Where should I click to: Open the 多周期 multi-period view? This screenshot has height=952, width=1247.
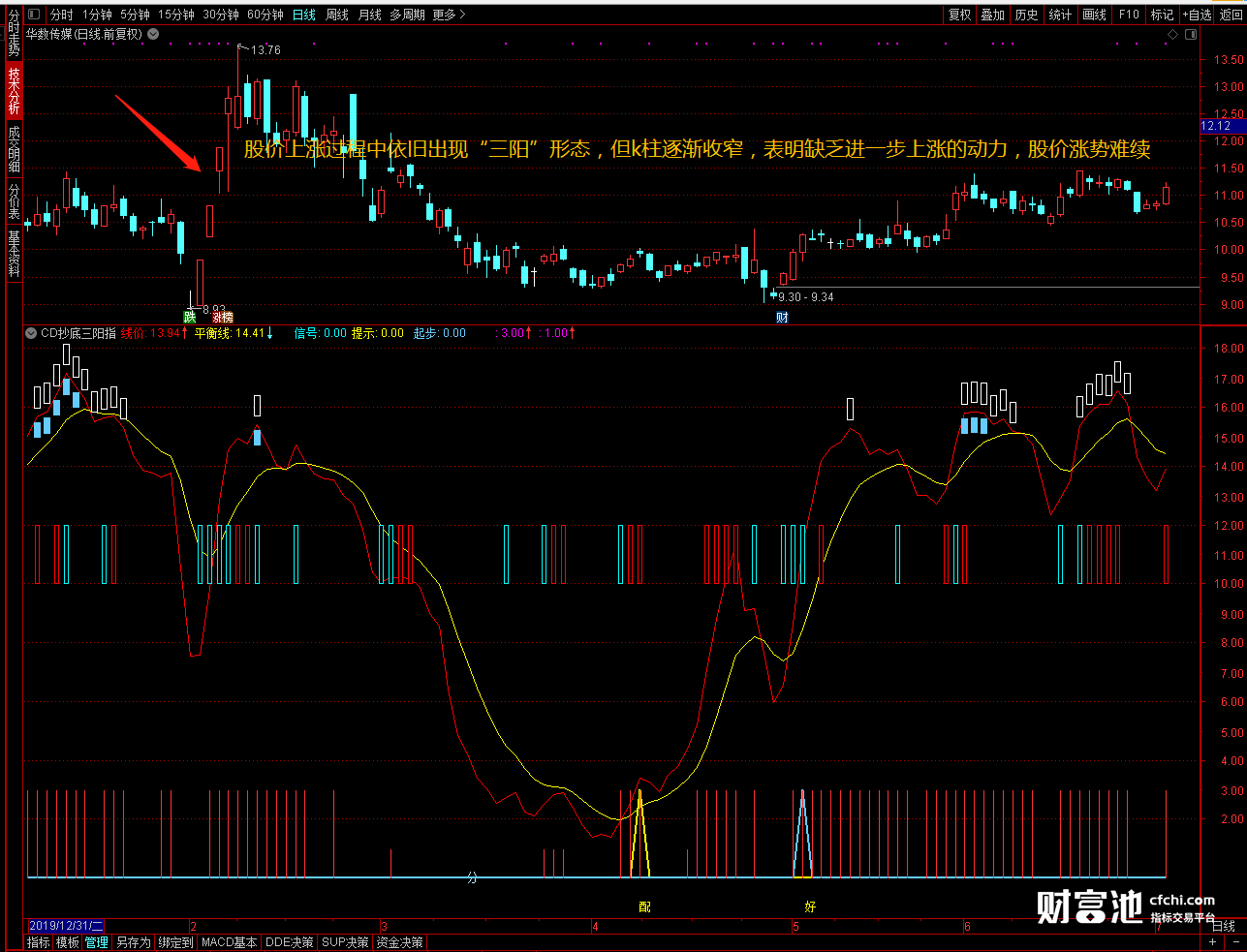click(408, 15)
